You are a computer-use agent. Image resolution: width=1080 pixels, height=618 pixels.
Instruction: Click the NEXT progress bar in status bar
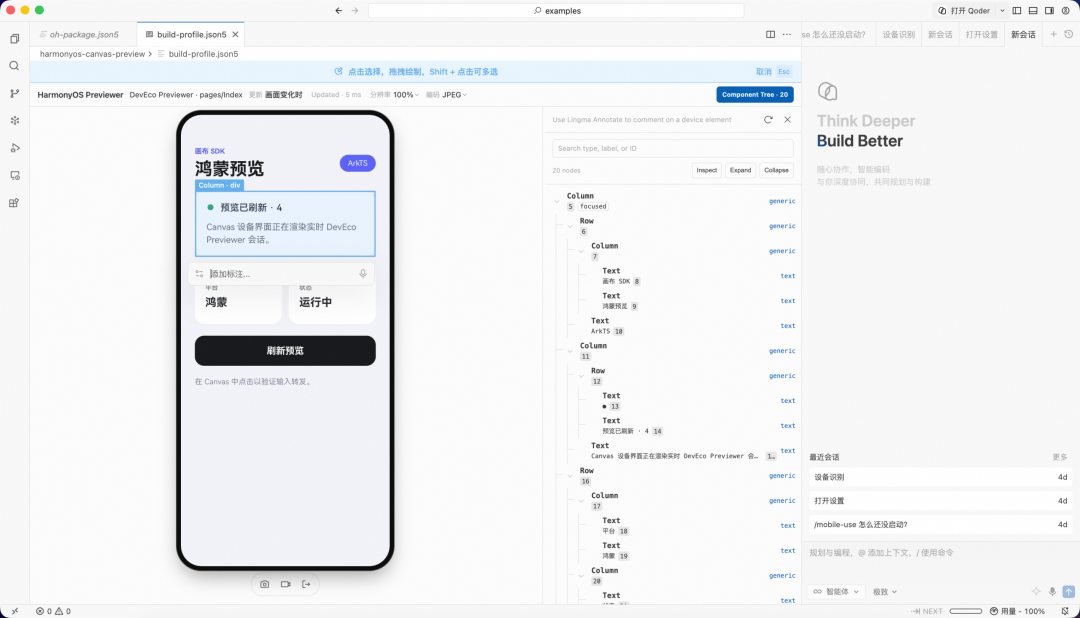point(966,611)
